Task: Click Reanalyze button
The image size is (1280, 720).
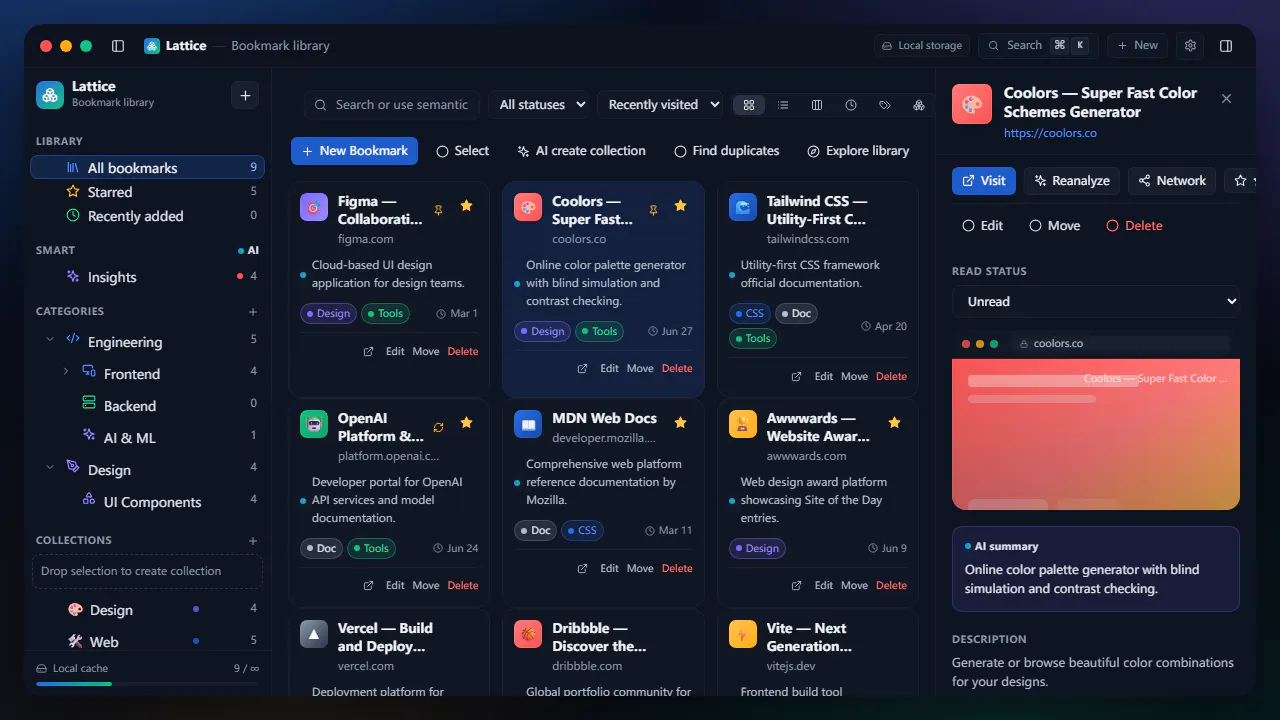Action: click(1072, 181)
